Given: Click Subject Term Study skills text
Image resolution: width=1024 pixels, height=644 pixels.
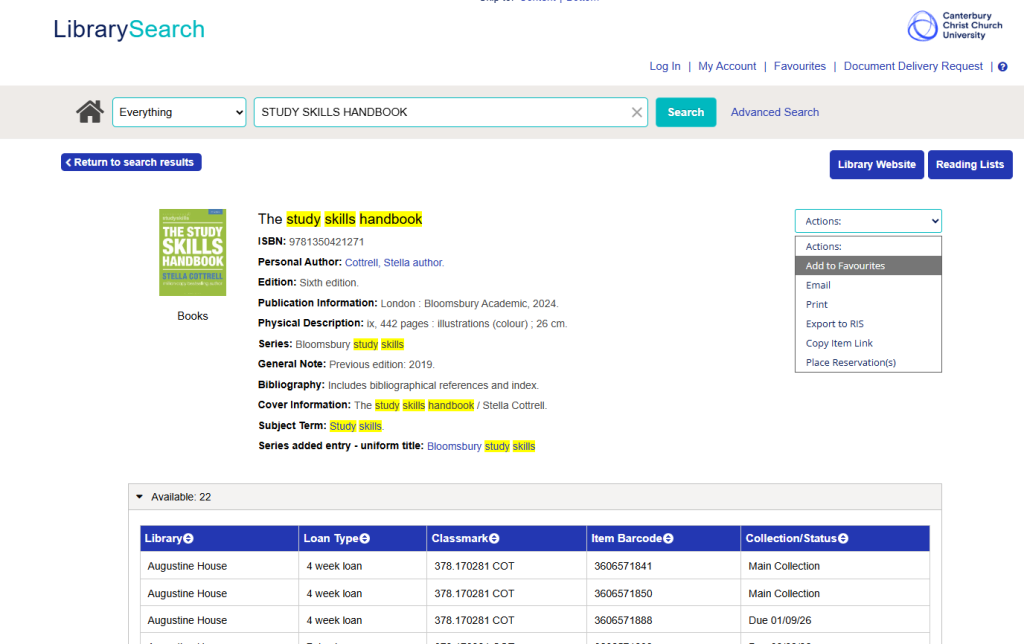Looking at the screenshot, I should click(357, 426).
